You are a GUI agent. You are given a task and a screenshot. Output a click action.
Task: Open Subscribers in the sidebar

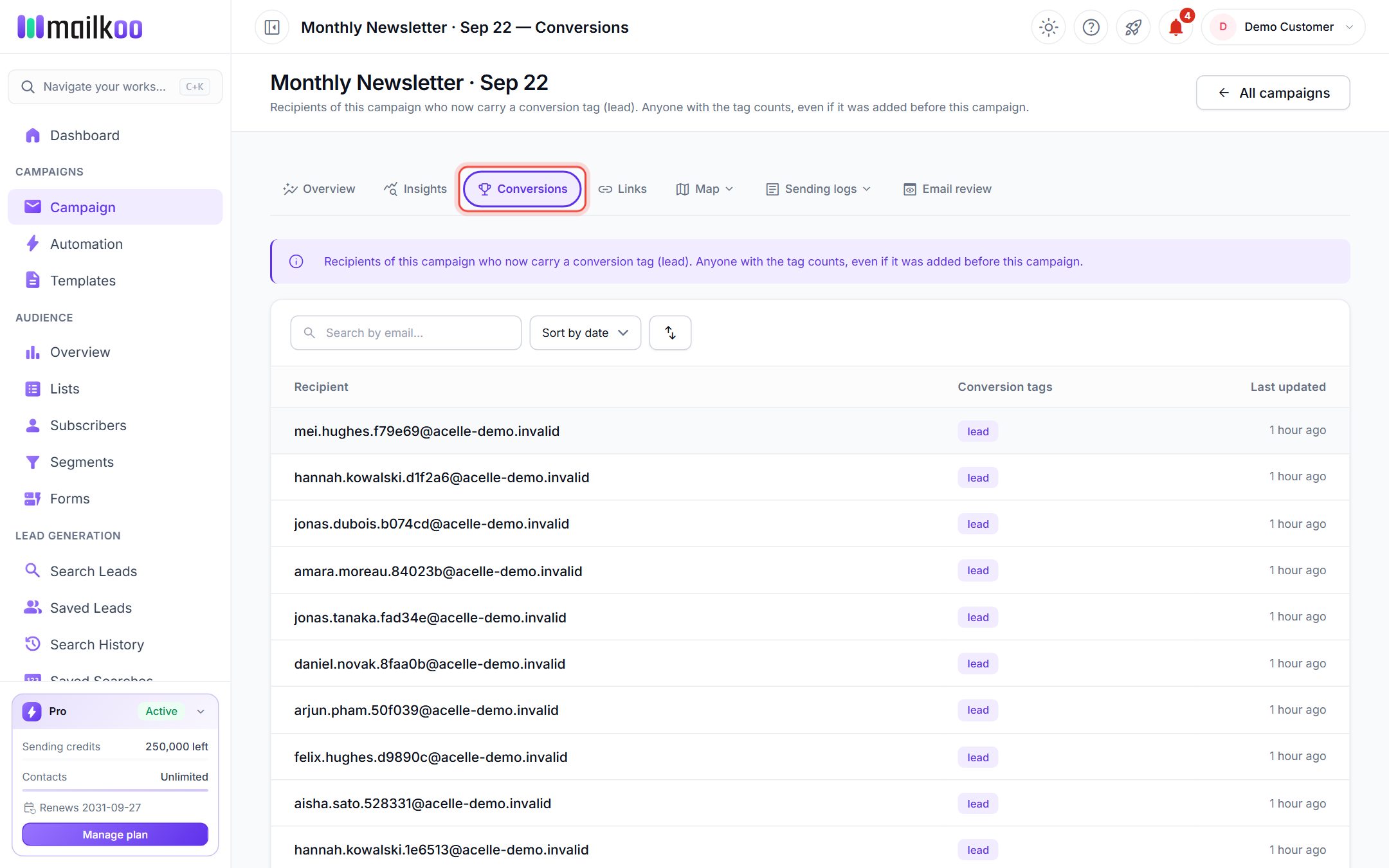click(115, 425)
